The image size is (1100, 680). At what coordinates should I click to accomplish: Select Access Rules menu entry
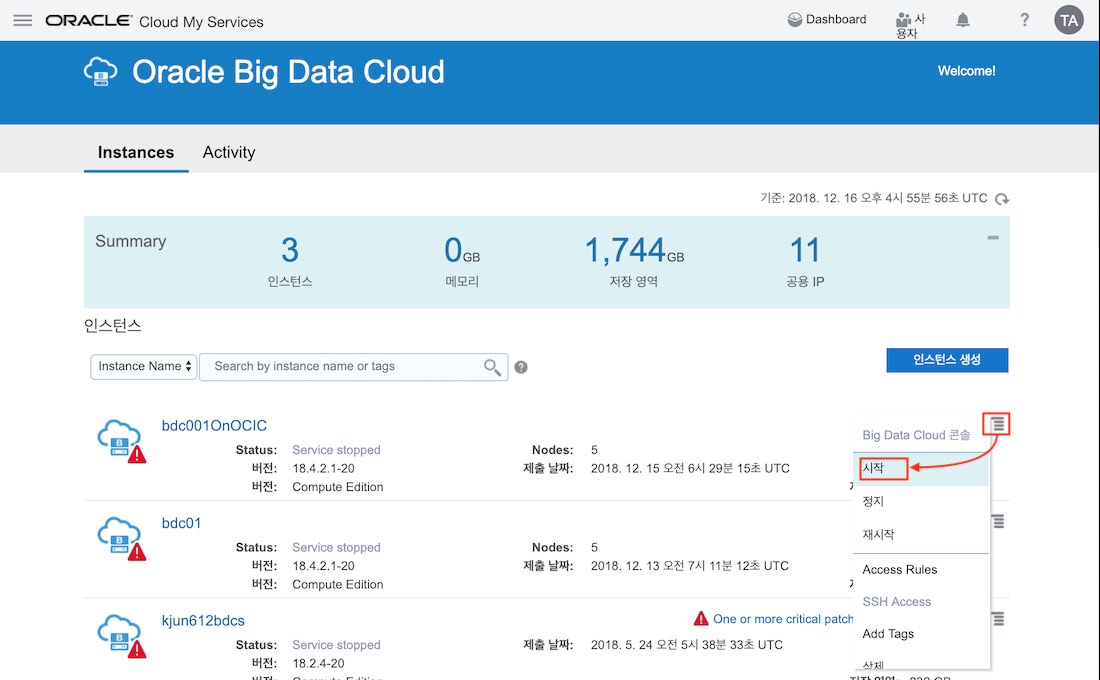pos(900,570)
